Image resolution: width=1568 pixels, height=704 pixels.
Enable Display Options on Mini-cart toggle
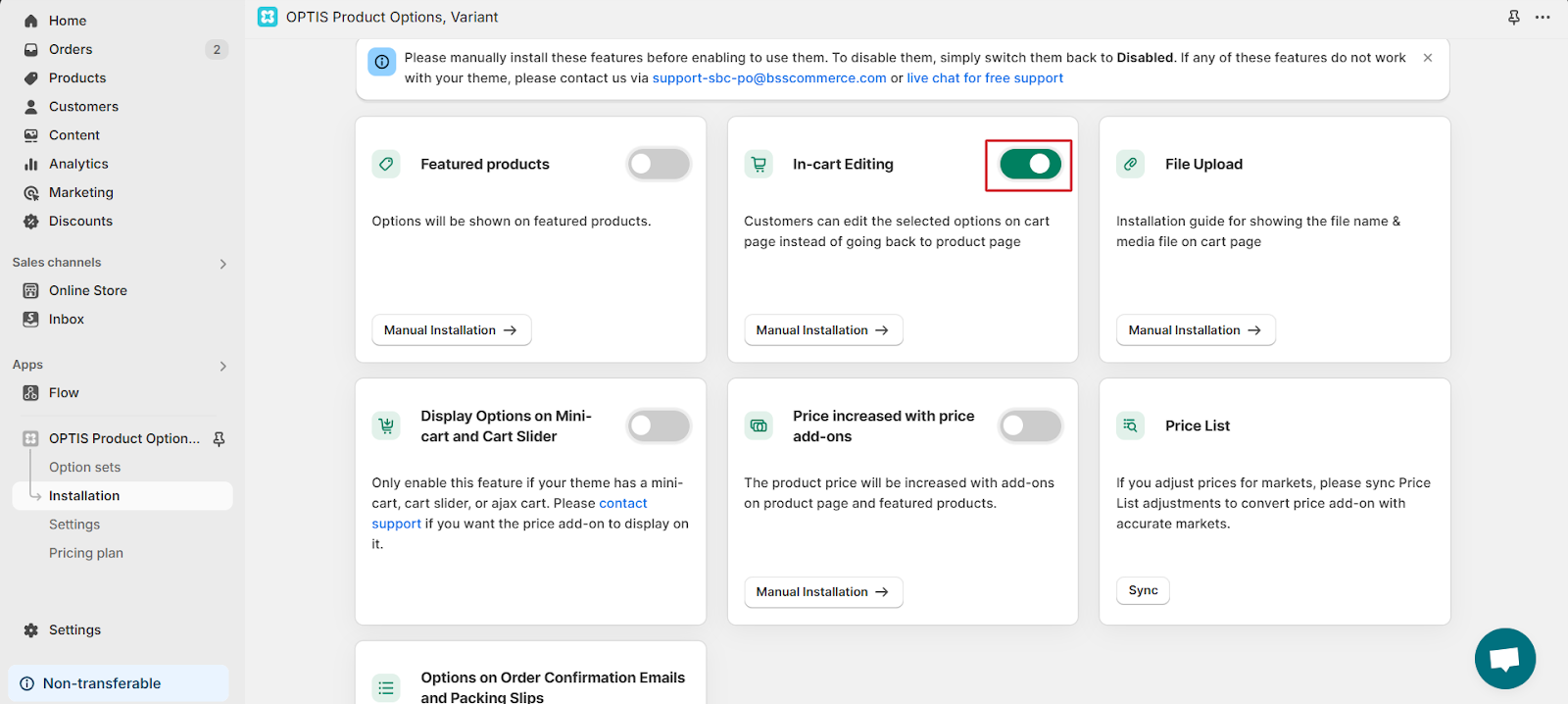coord(659,426)
